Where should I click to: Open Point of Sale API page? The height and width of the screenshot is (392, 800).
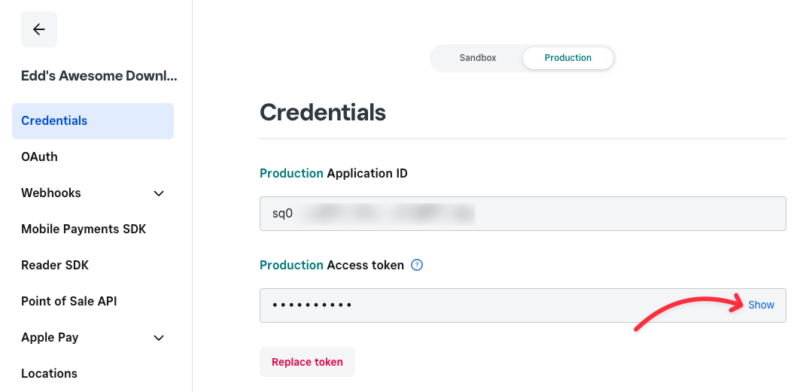[x=69, y=301]
